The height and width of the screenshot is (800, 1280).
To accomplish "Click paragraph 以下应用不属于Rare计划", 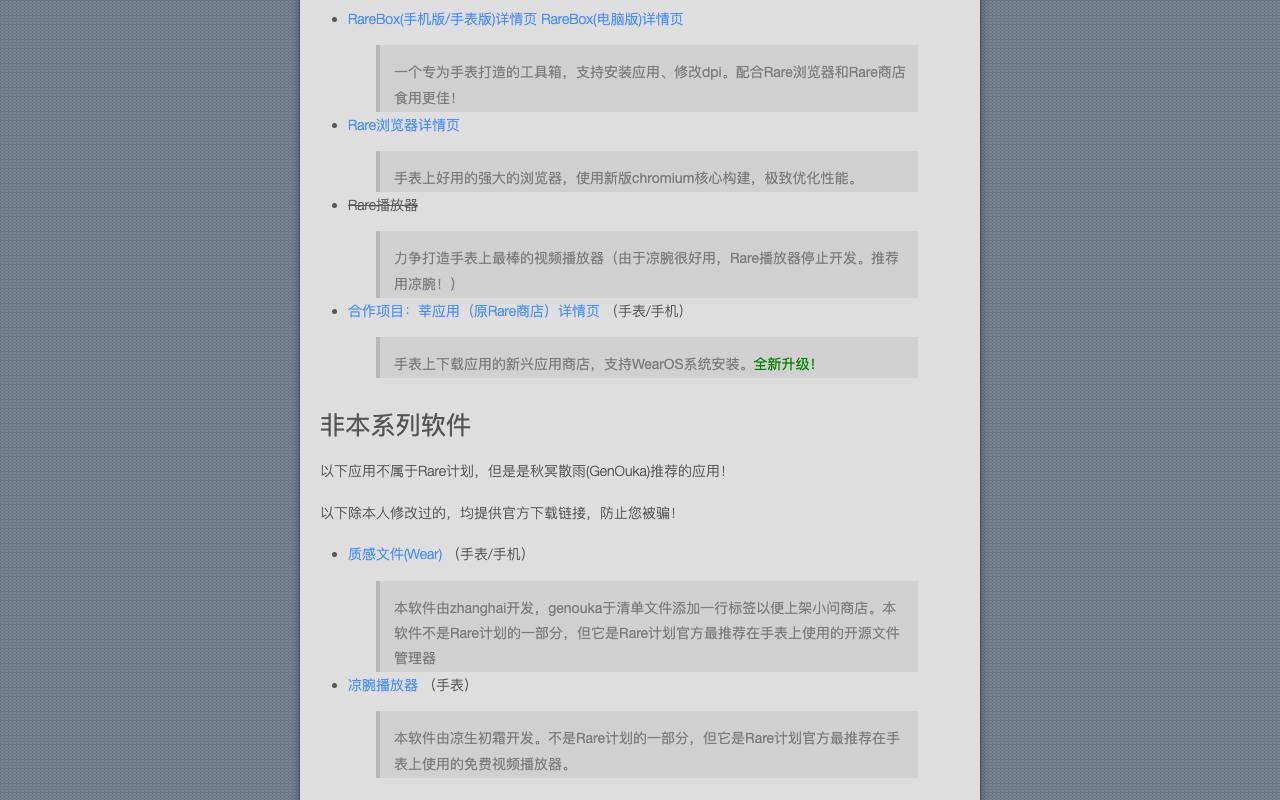I will tap(525, 471).
